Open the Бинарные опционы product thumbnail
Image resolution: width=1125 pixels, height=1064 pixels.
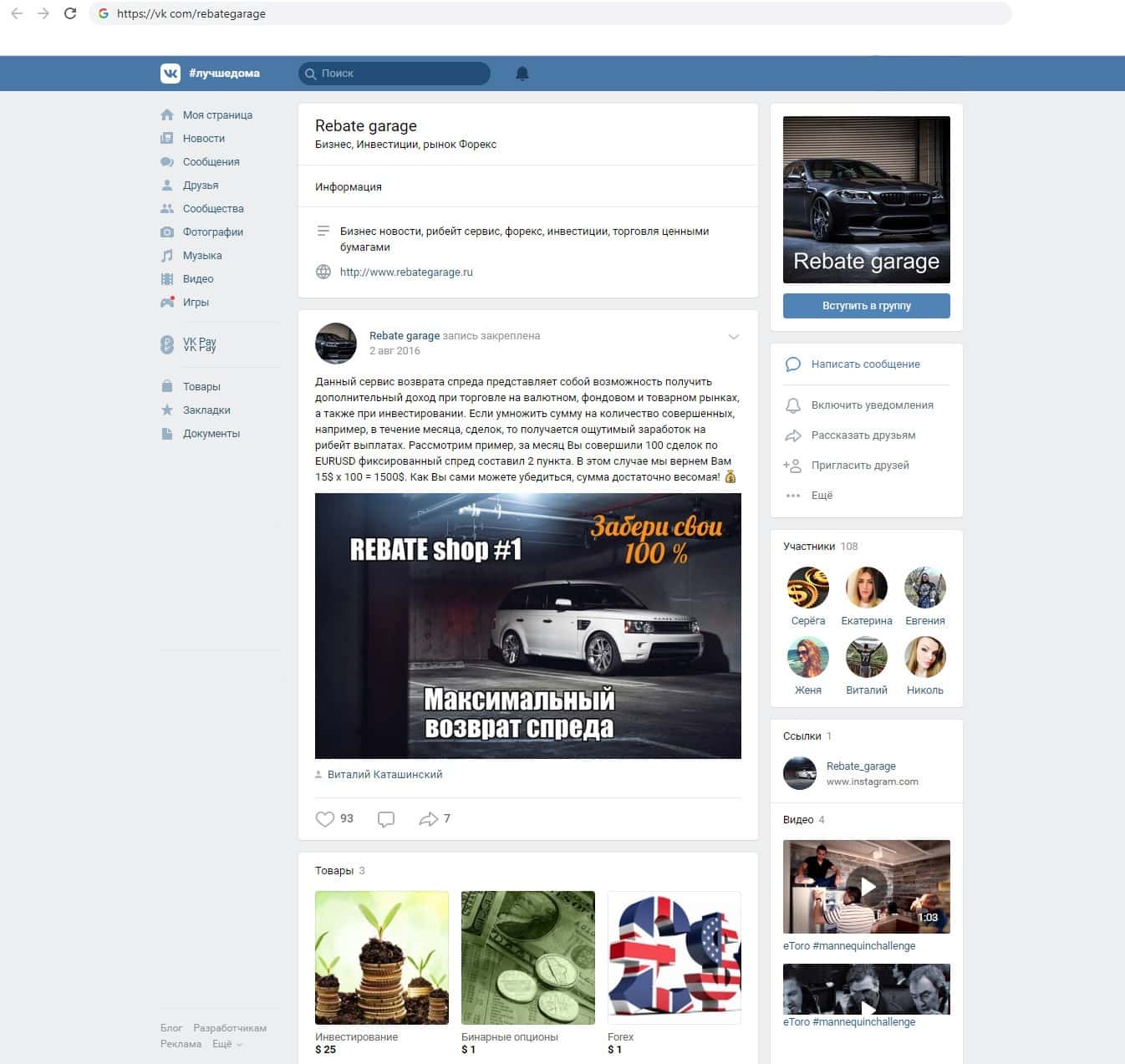point(528,958)
